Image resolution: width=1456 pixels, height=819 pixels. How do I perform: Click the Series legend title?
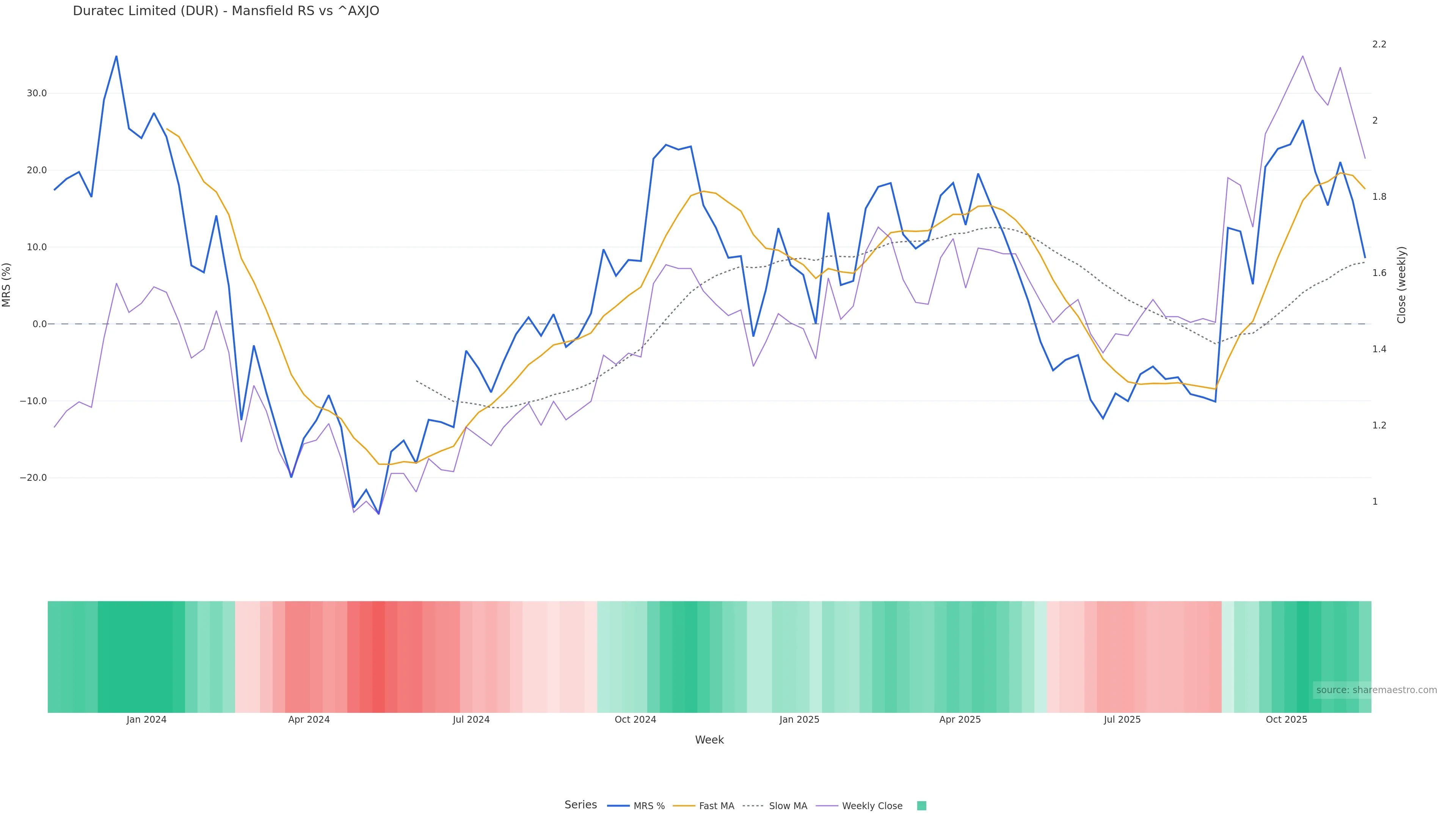click(x=581, y=805)
